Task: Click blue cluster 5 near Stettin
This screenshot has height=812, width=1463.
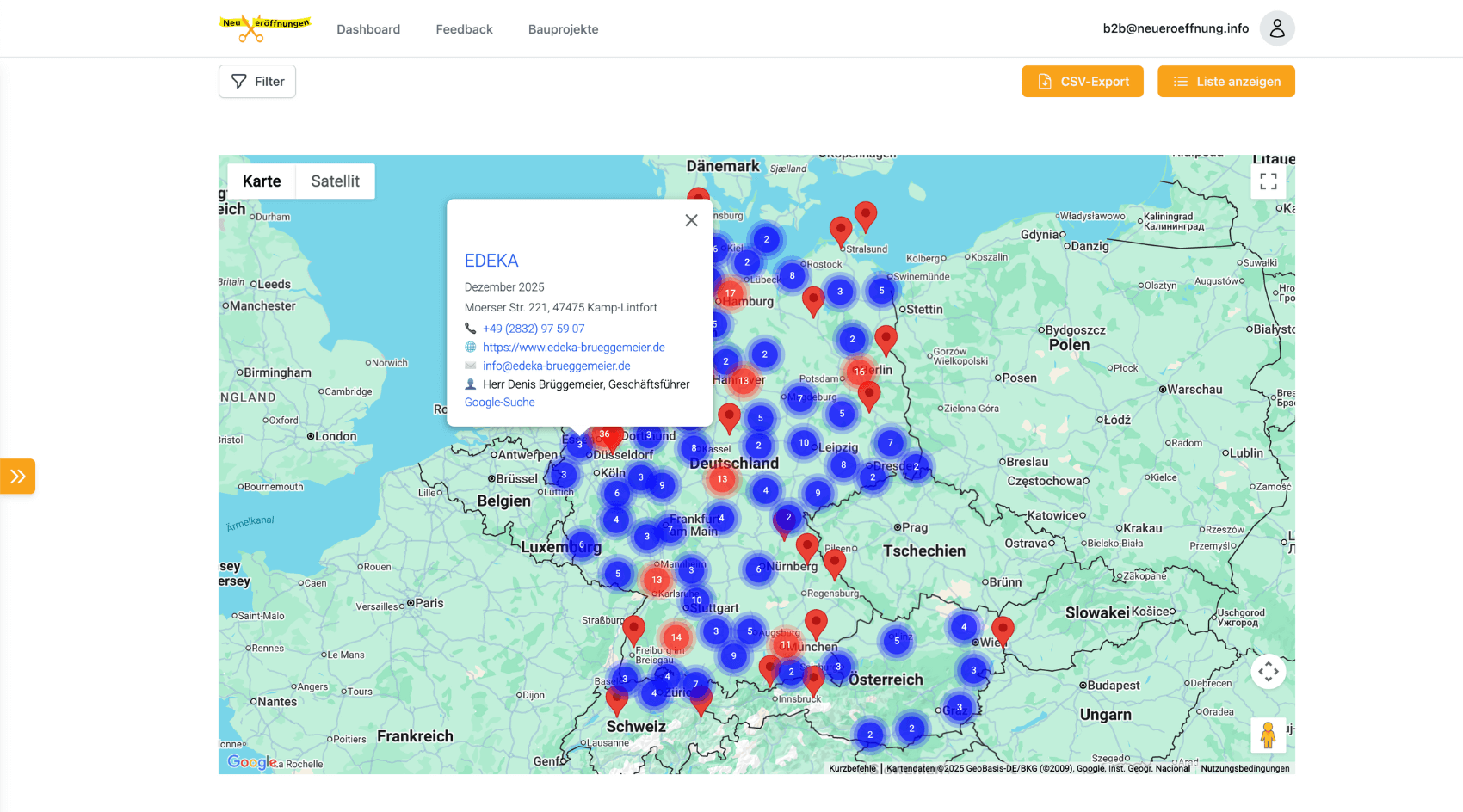Action: (x=881, y=291)
